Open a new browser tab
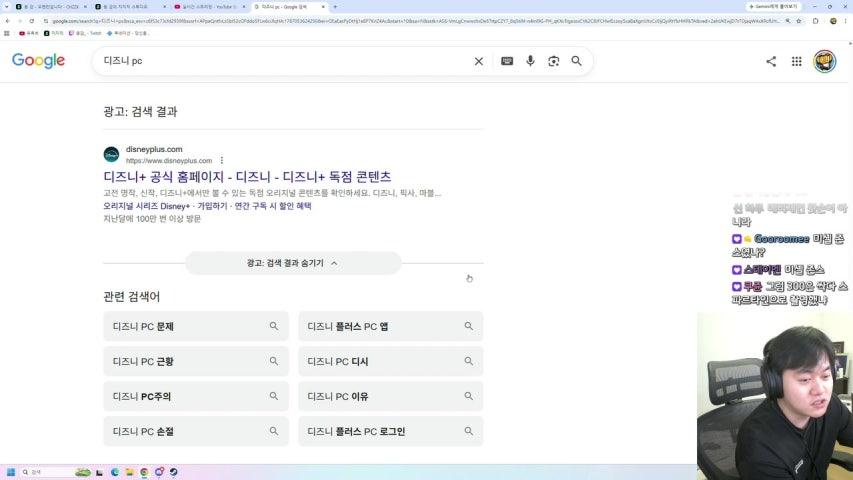 coord(335,7)
